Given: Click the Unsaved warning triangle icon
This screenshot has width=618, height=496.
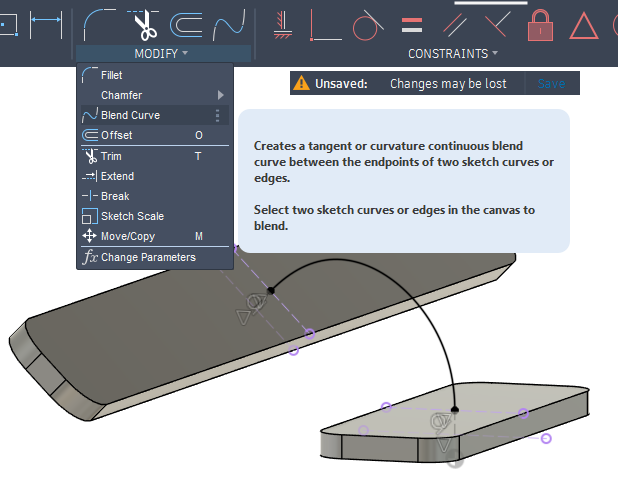Looking at the screenshot, I should pos(302,83).
